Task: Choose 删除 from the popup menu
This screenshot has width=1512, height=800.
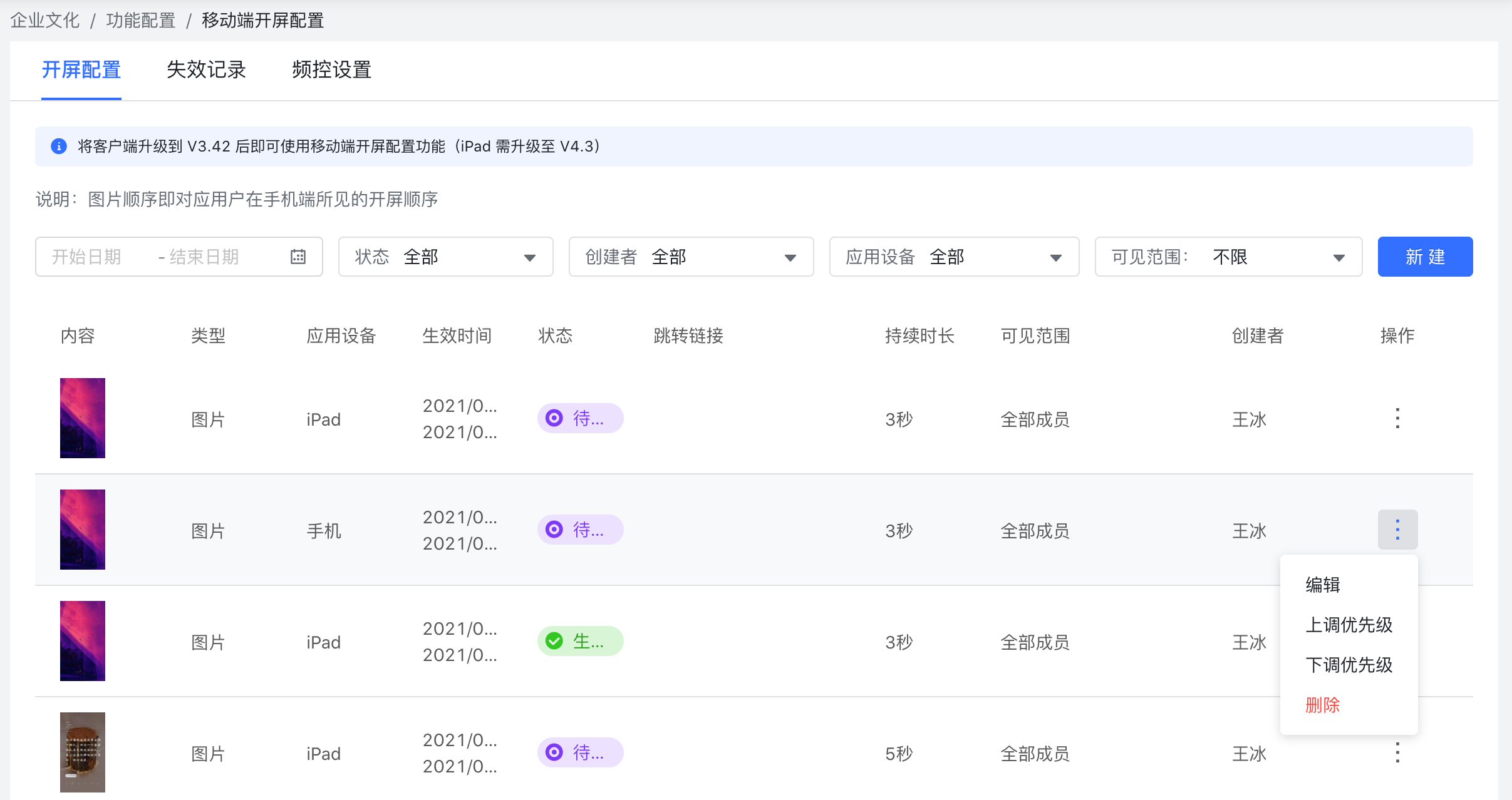Action: point(1322,705)
